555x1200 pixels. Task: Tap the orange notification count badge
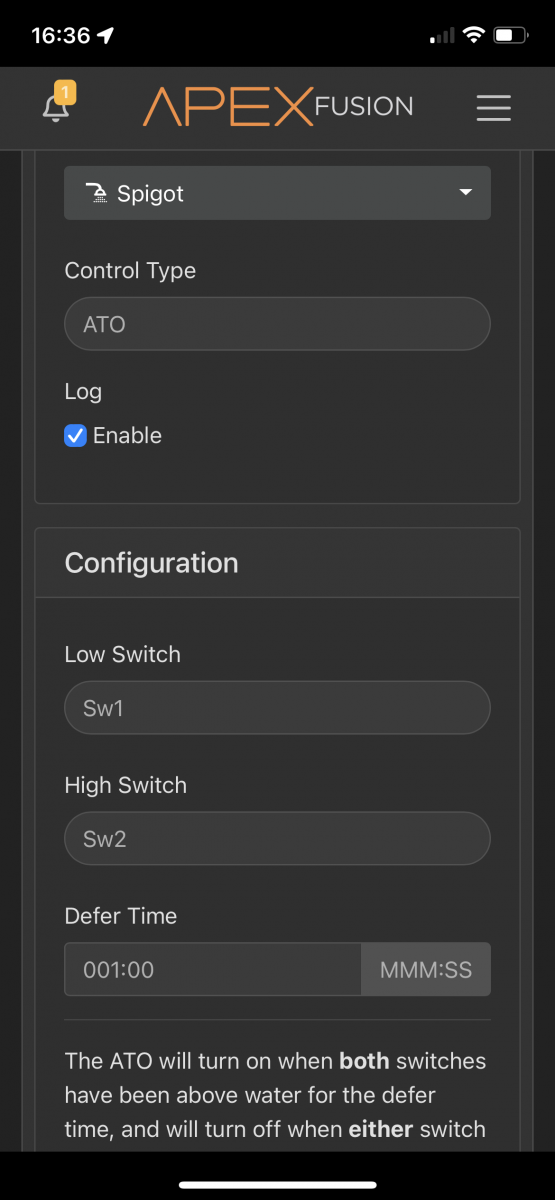[x=65, y=93]
